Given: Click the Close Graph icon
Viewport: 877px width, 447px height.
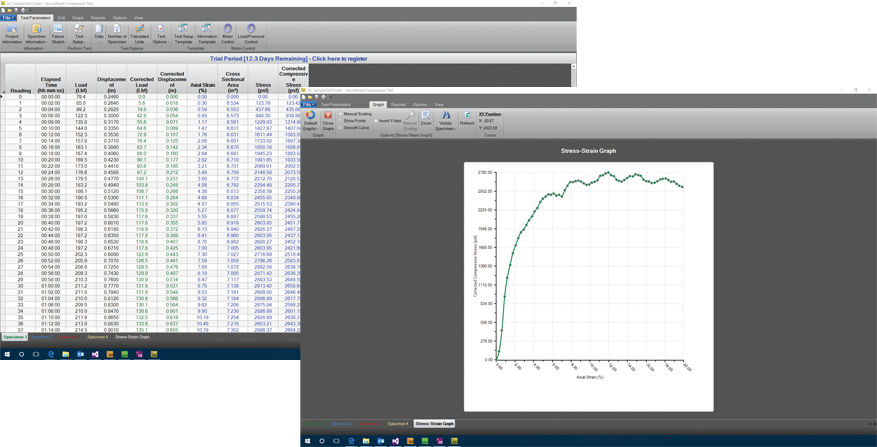Looking at the screenshot, I should coord(328,120).
